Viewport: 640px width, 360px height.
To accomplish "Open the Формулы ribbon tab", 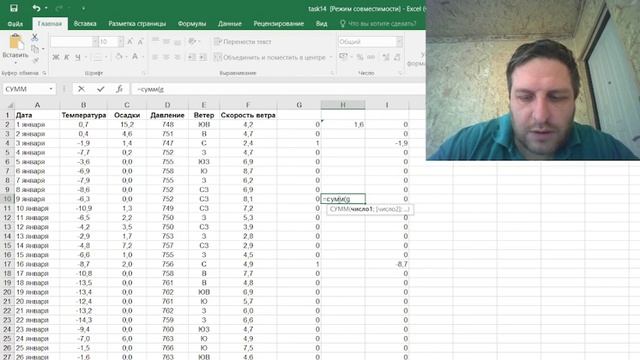I will (192, 24).
